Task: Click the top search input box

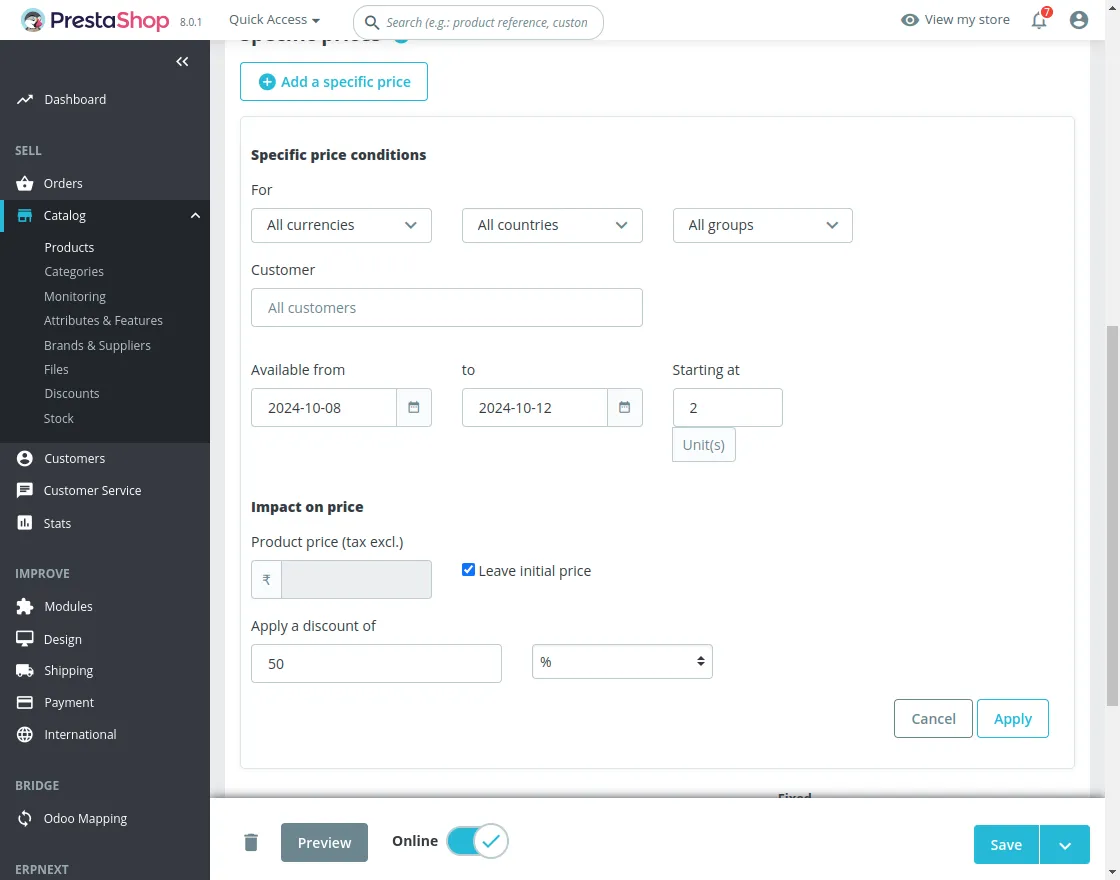Action: tap(479, 23)
